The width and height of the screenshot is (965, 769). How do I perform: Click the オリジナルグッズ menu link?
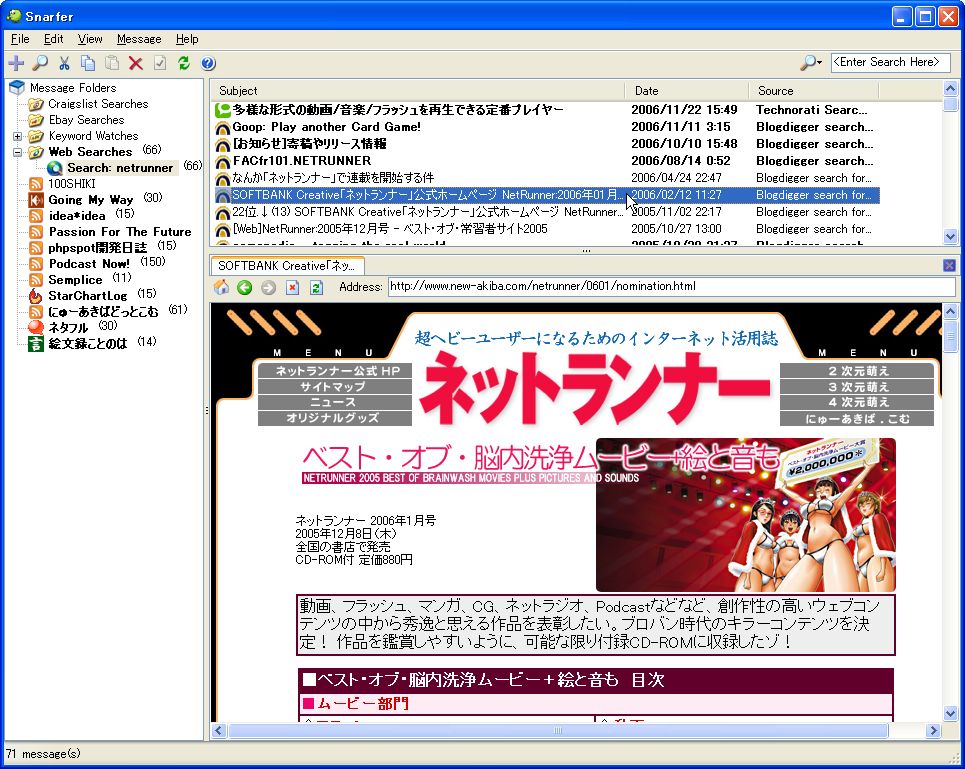point(335,418)
